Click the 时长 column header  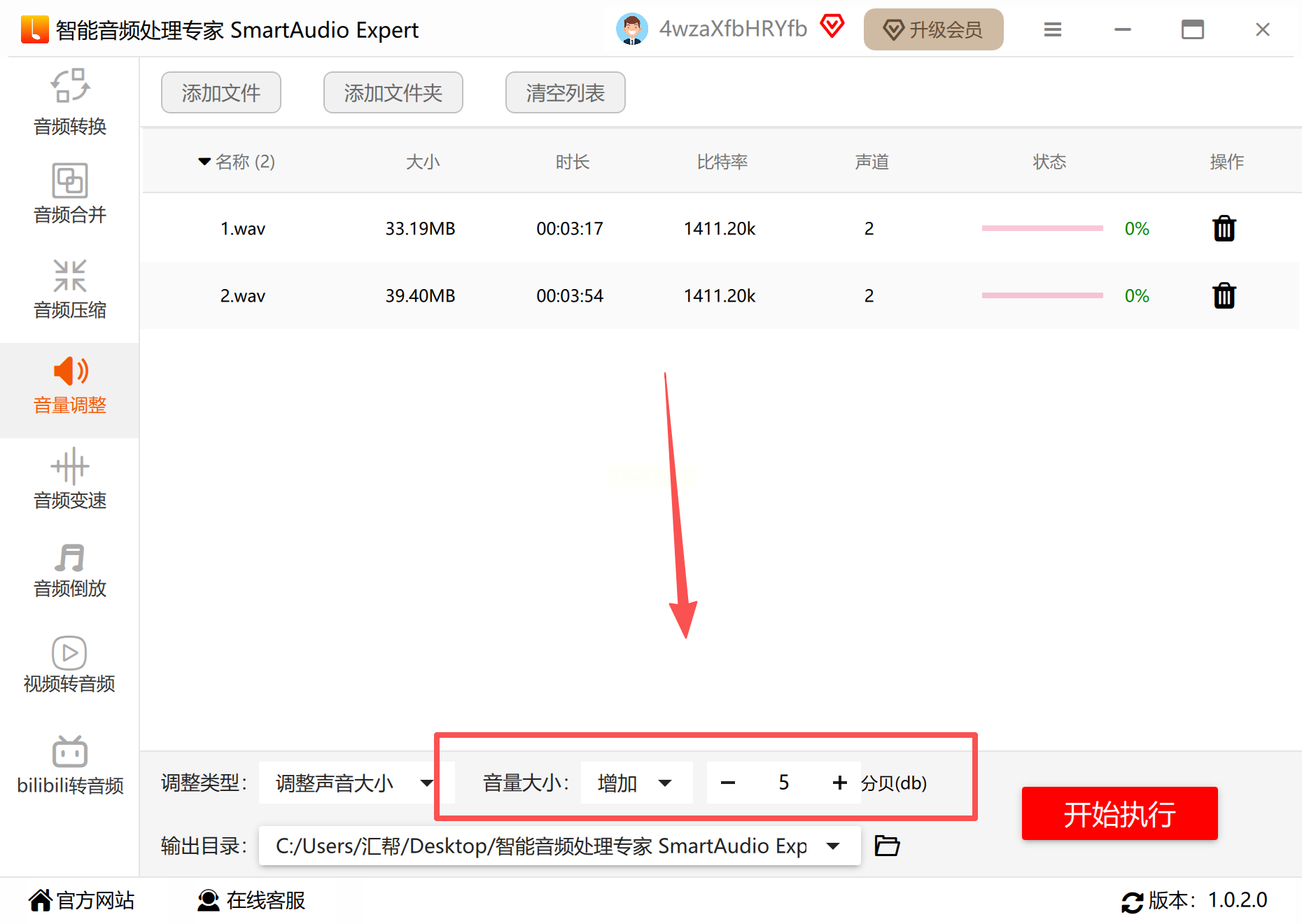click(x=573, y=162)
